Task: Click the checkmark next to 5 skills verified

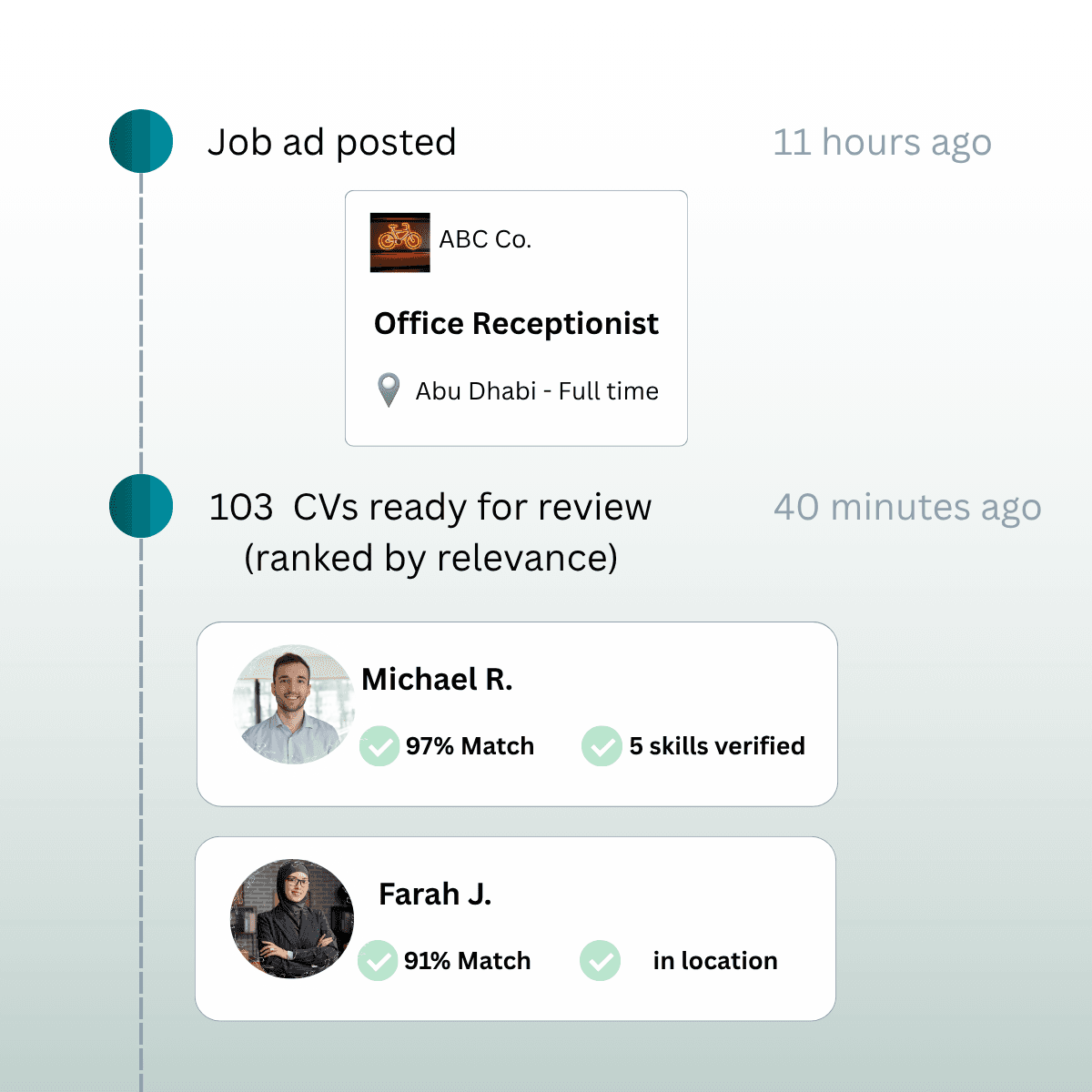Action: pyautogui.click(x=602, y=746)
